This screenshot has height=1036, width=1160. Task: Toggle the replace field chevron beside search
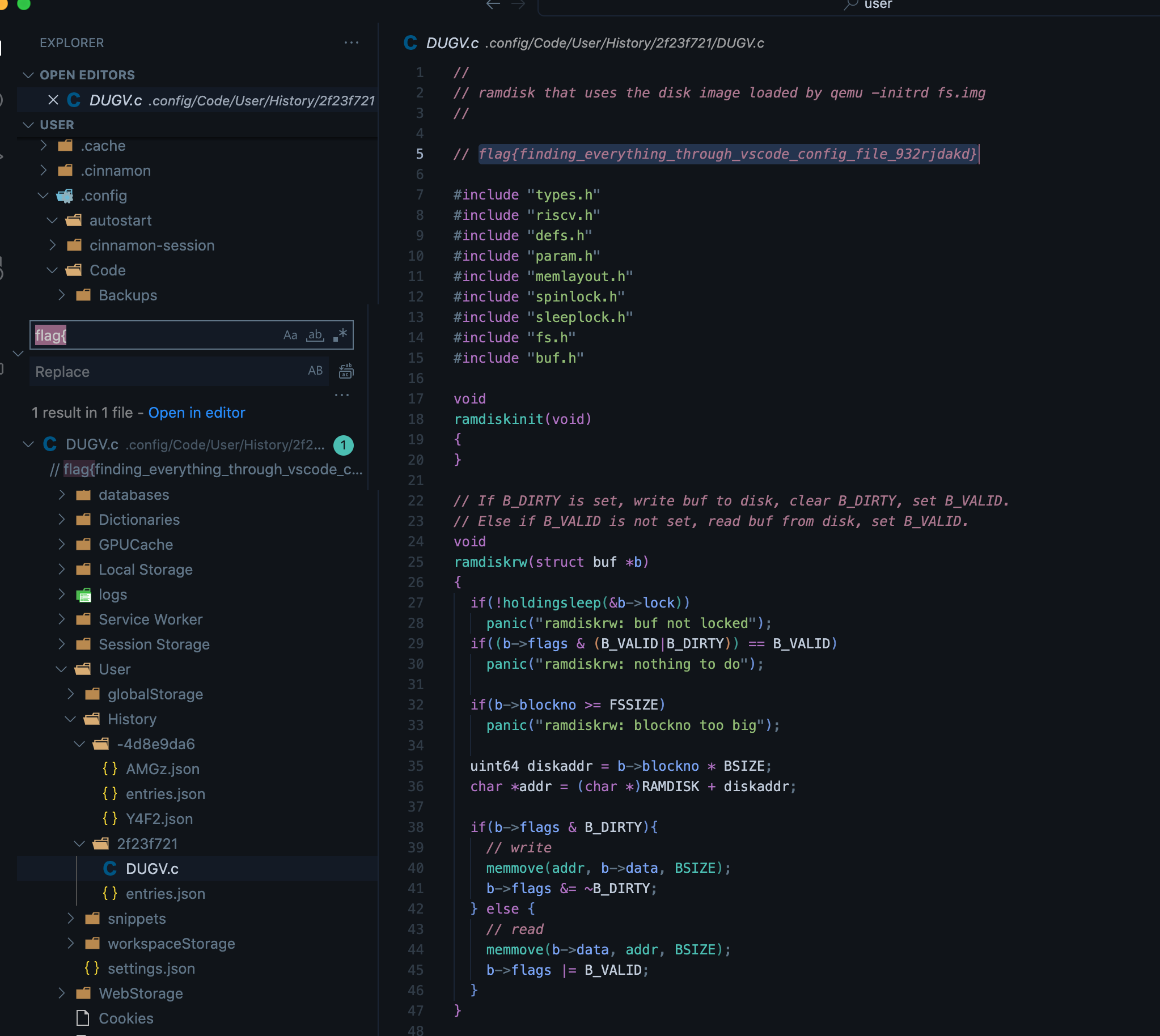[x=18, y=354]
